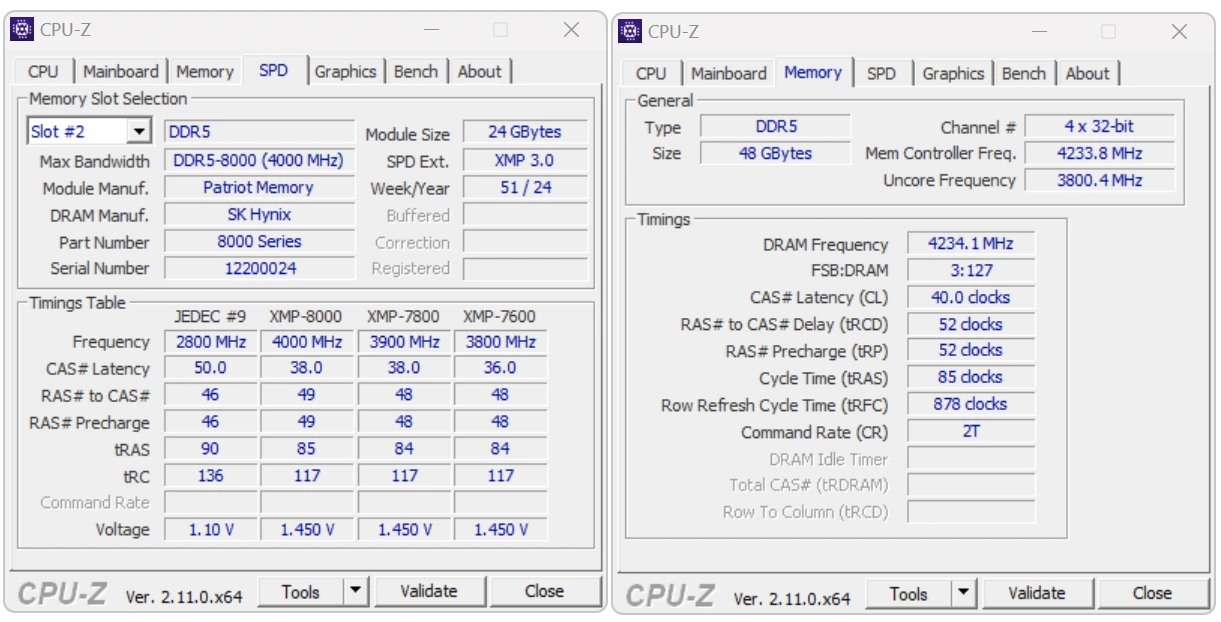Click the JEDEC #9 column header

(x=210, y=316)
